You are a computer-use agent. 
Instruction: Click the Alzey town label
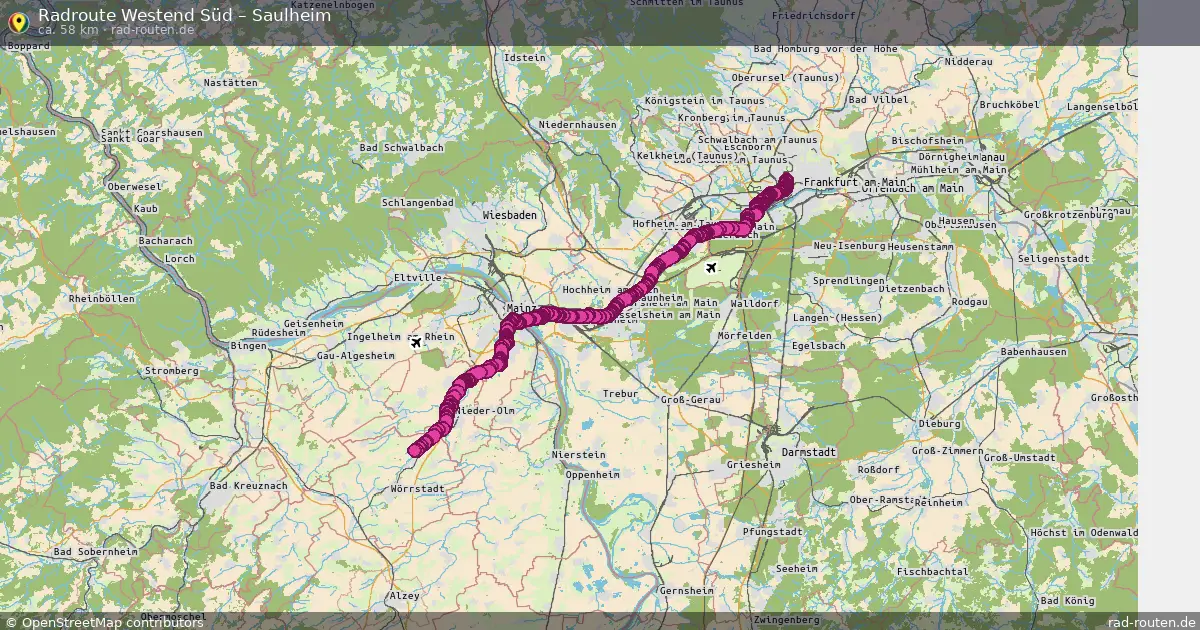click(405, 595)
